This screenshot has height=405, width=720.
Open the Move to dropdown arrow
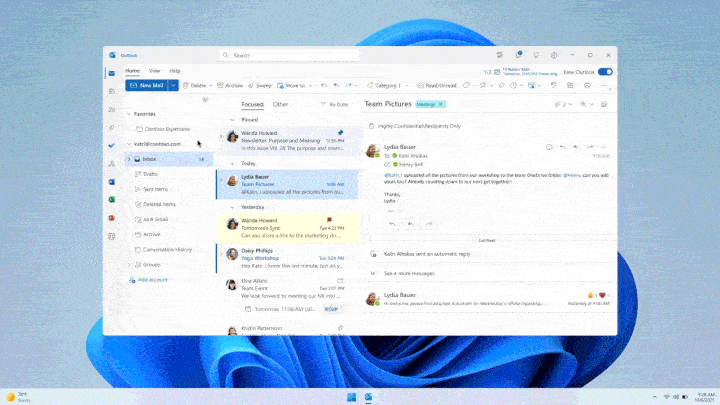[310, 85]
